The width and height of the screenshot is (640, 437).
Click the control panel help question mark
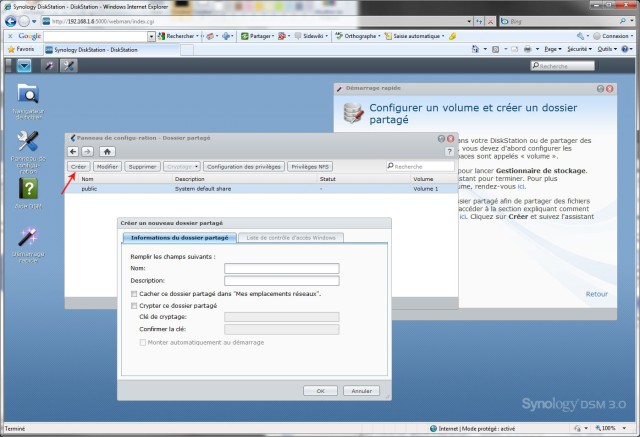[449, 152]
